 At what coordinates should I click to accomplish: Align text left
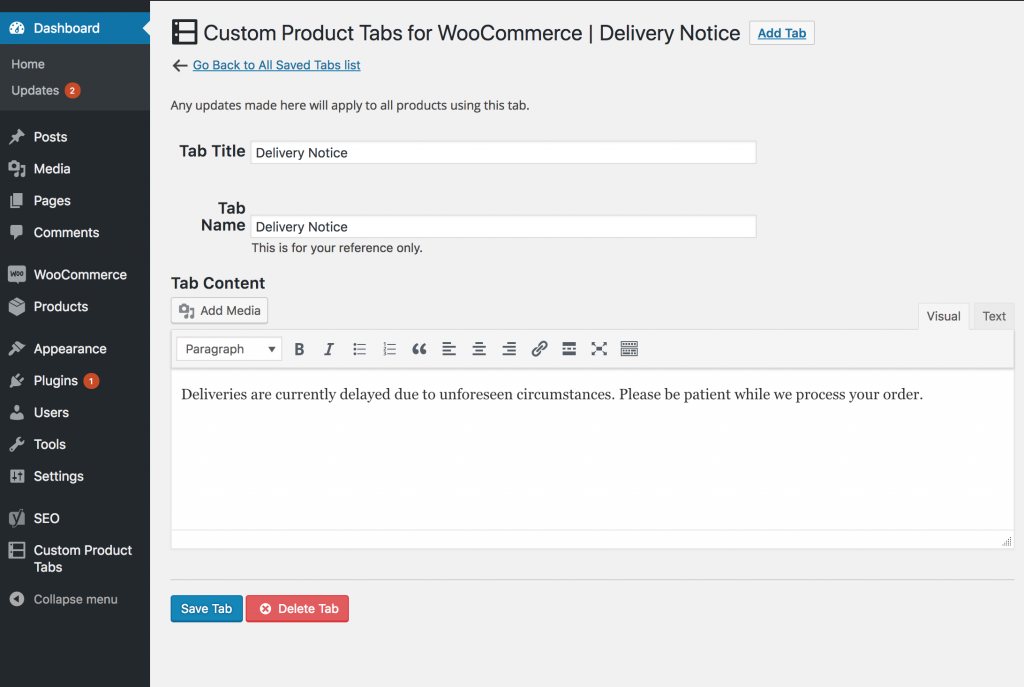click(x=449, y=349)
